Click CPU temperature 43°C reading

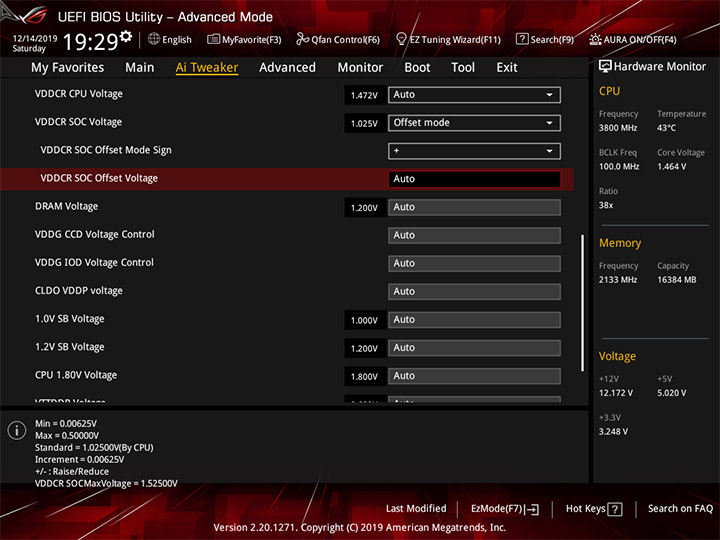point(666,128)
